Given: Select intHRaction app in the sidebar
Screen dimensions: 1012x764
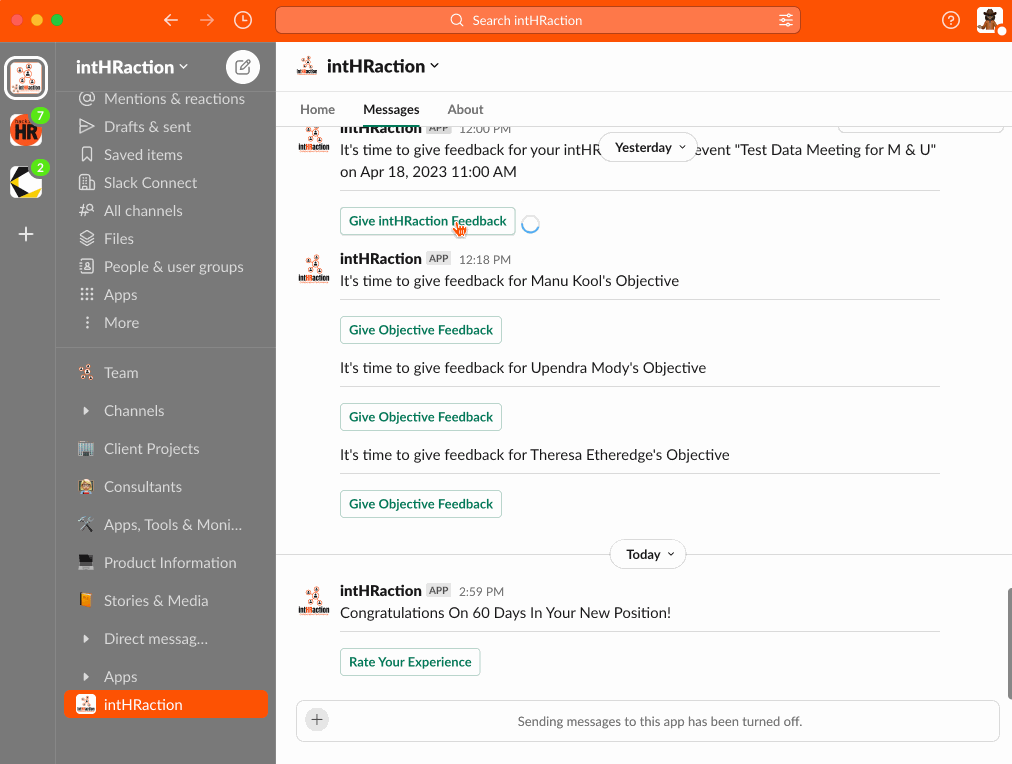Looking at the screenshot, I should tap(166, 705).
